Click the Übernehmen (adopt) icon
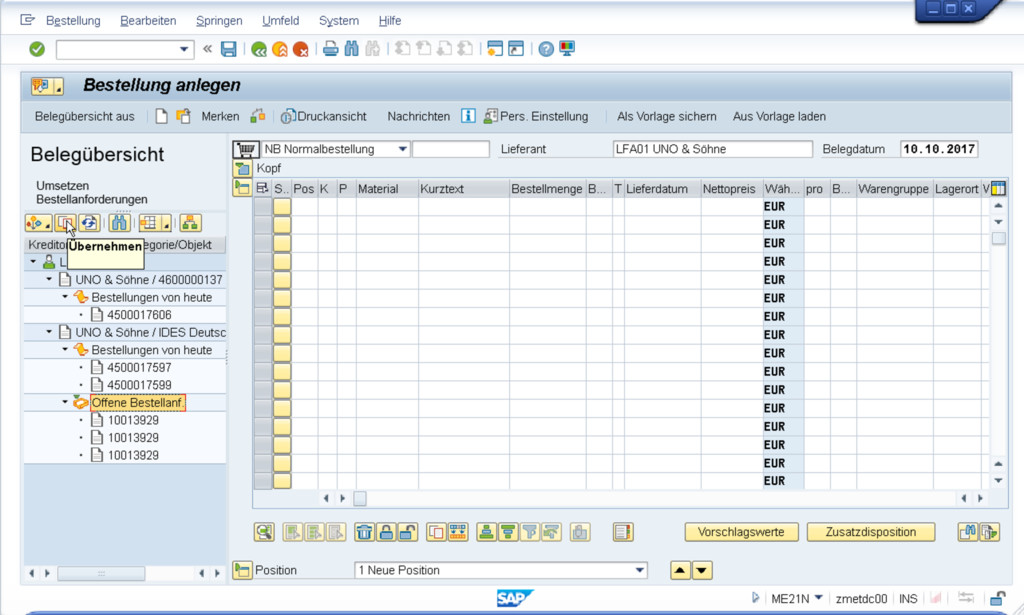The height and width of the screenshot is (615, 1024). (64, 223)
